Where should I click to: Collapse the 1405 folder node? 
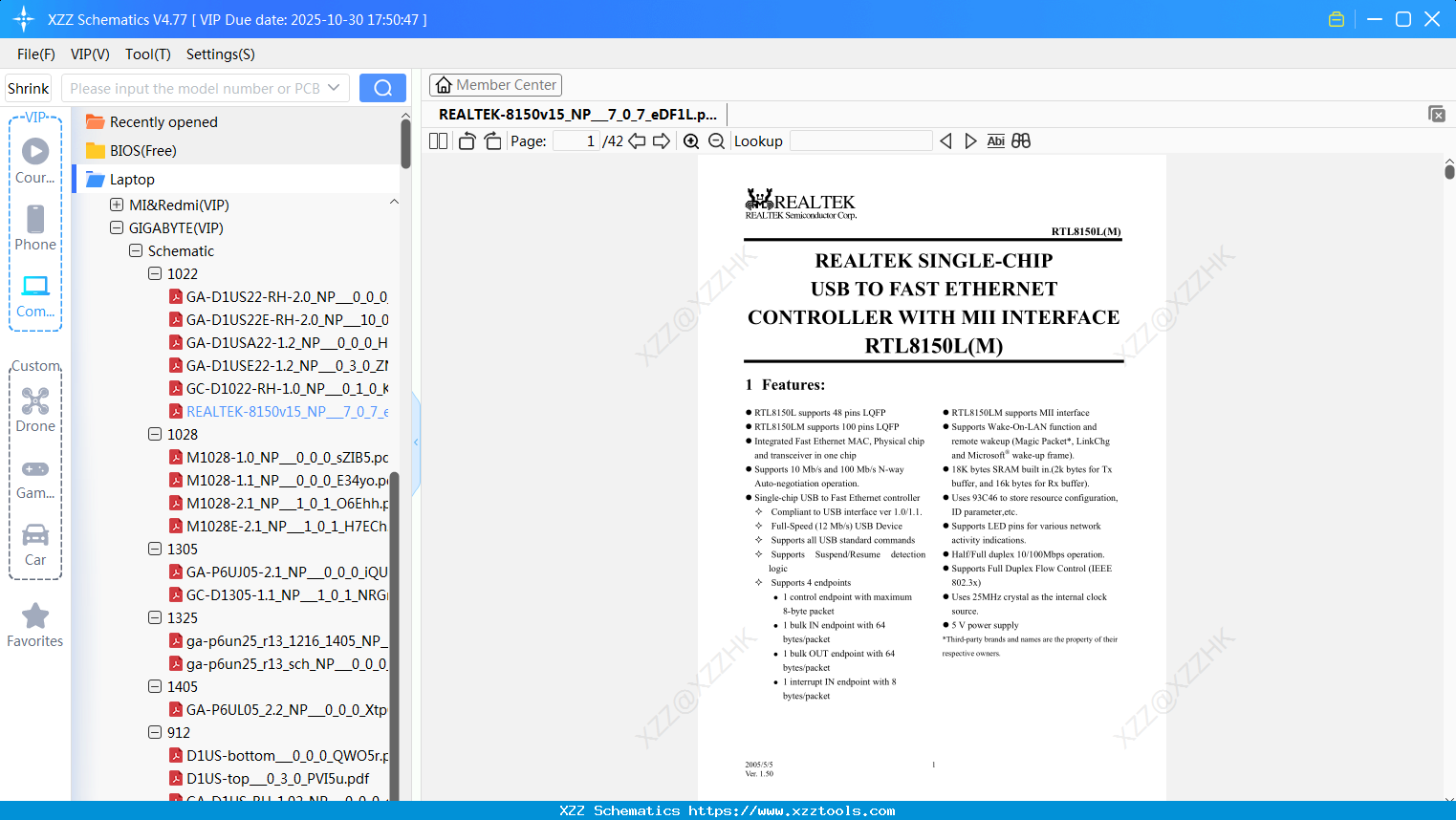[x=155, y=686]
